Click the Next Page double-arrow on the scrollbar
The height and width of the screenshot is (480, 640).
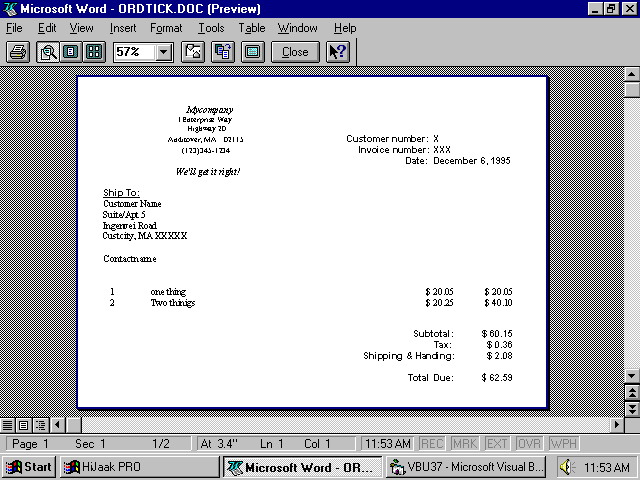631,409
